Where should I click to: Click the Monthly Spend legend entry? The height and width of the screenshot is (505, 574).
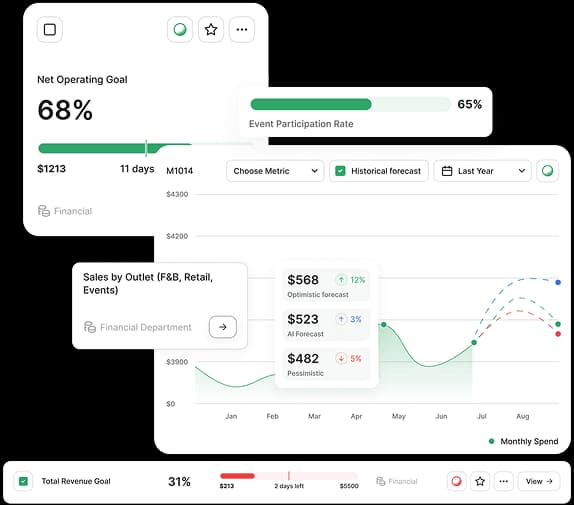click(x=523, y=441)
